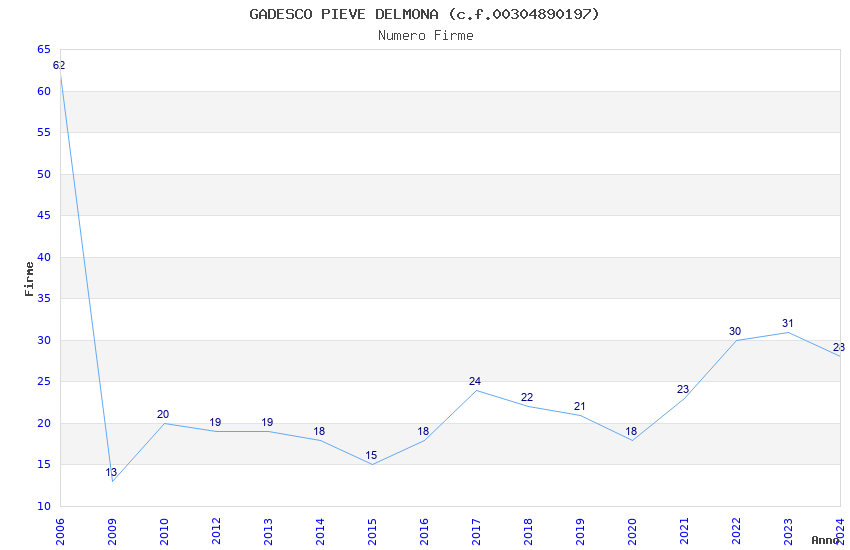Image resolution: width=850 pixels, height=550 pixels.
Task: Pick the x-axis year 2018
Action: coord(528,531)
